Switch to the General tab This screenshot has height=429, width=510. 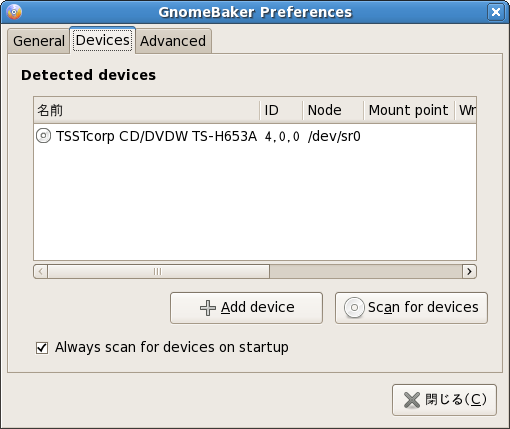39,41
